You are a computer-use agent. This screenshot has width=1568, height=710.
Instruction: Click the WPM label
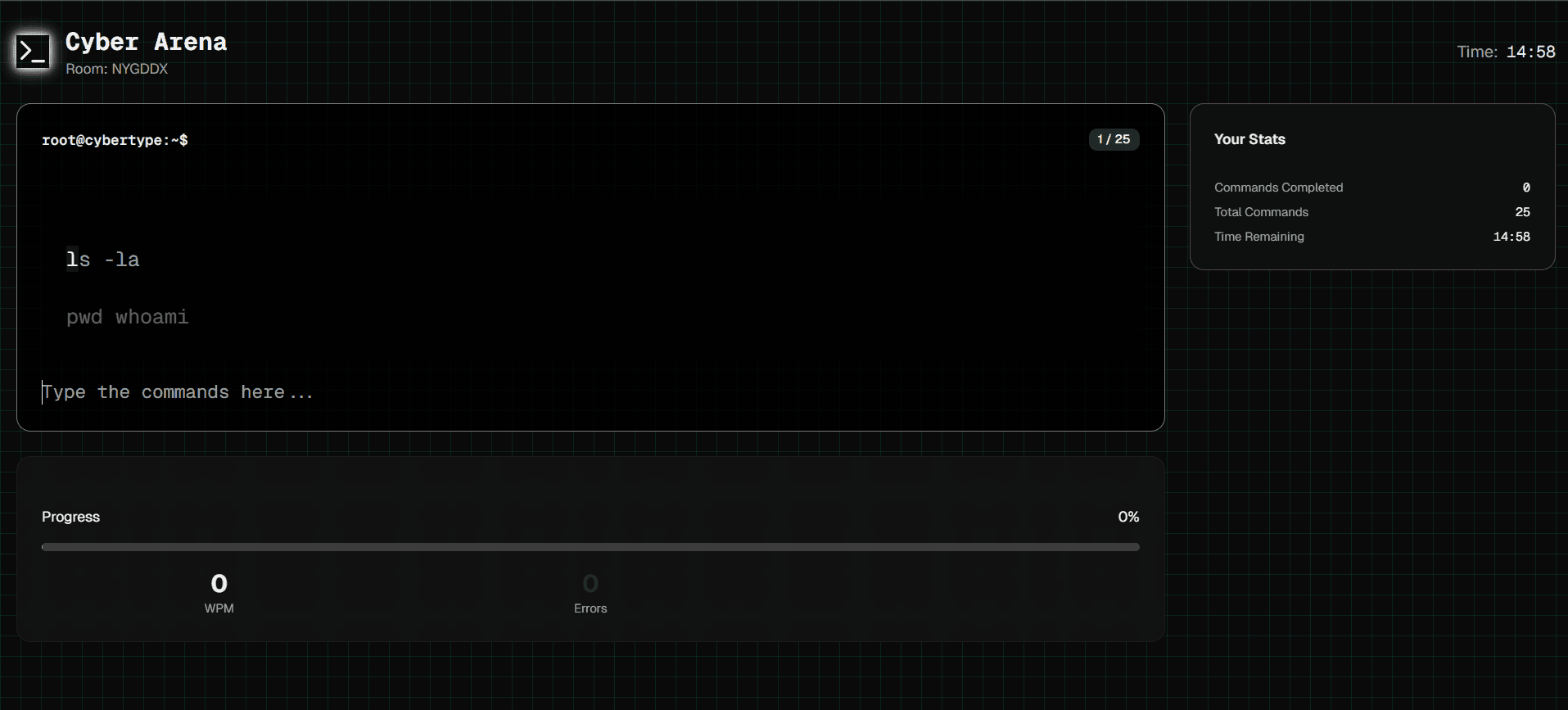point(219,608)
